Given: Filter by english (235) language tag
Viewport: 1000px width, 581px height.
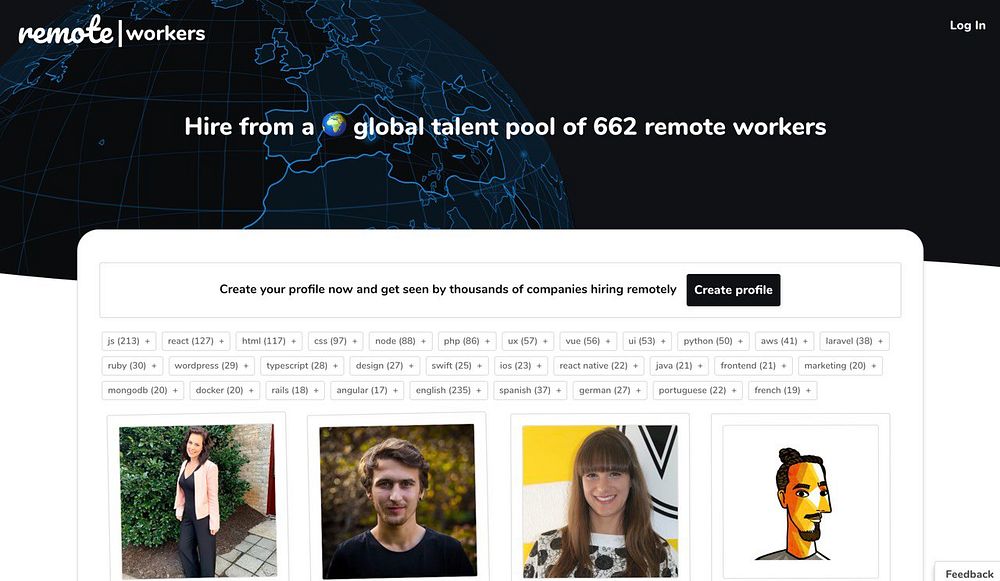Looking at the screenshot, I should (x=448, y=390).
